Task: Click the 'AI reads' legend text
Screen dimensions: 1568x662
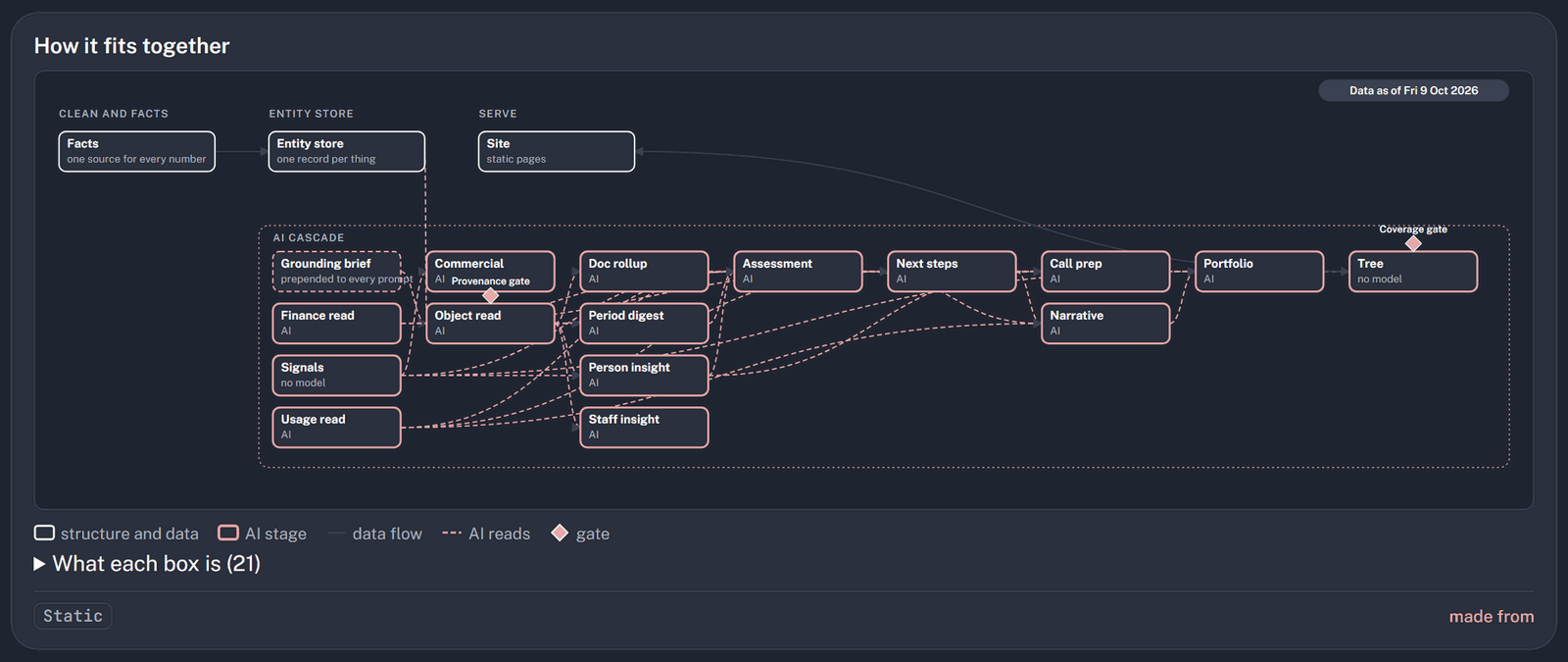Action: pos(499,534)
